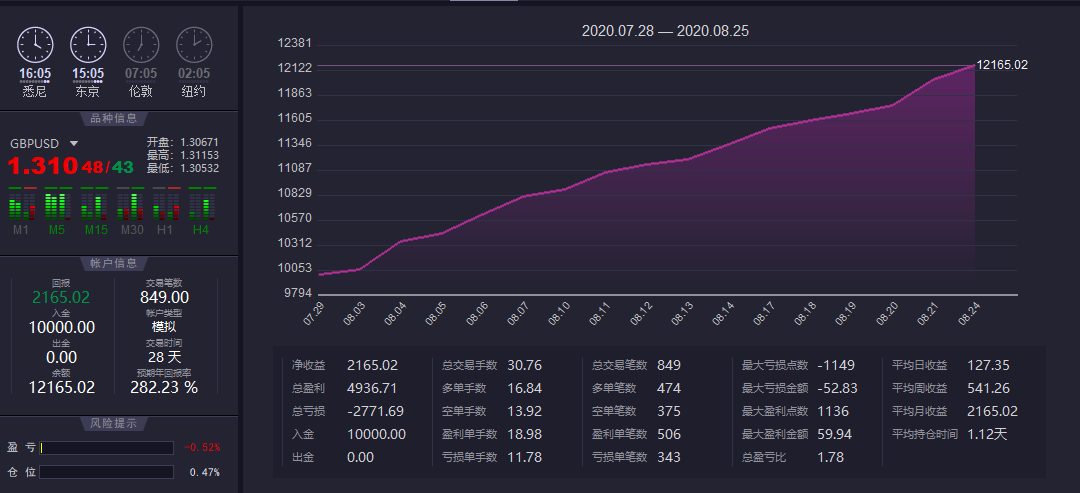
Task: Select the H1 timeframe signal bars
Action: pyautogui.click(x=167, y=204)
